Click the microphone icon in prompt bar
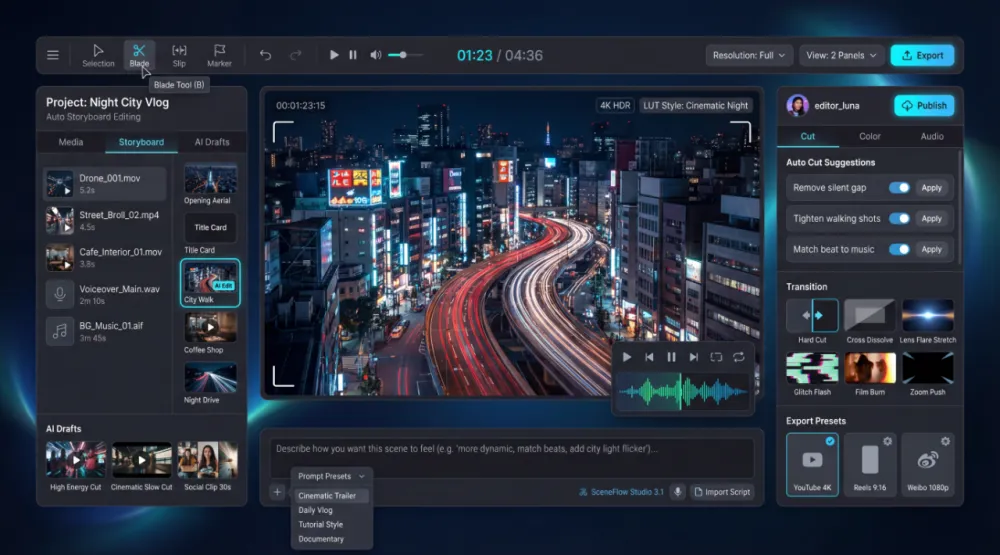The height and width of the screenshot is (555, 1000). pyautogui.click(x=677, y=492)
